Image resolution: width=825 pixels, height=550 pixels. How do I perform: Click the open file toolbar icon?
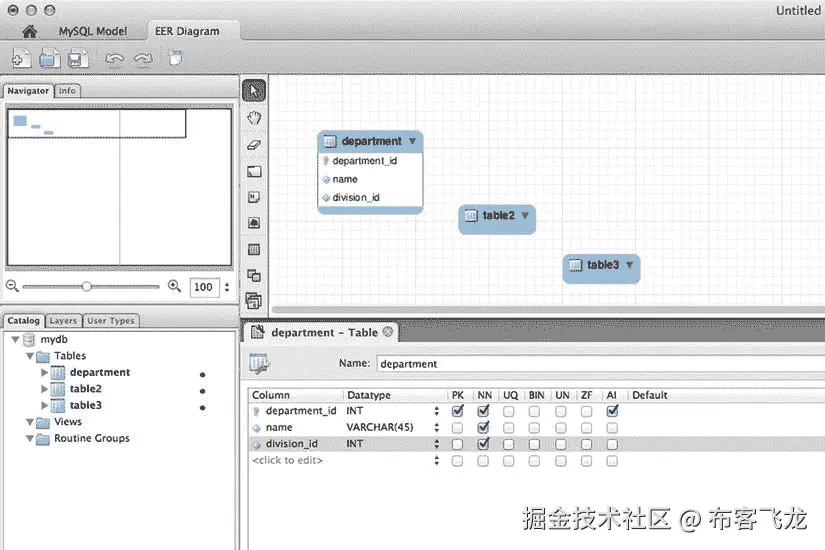click(x=49, y=58)
